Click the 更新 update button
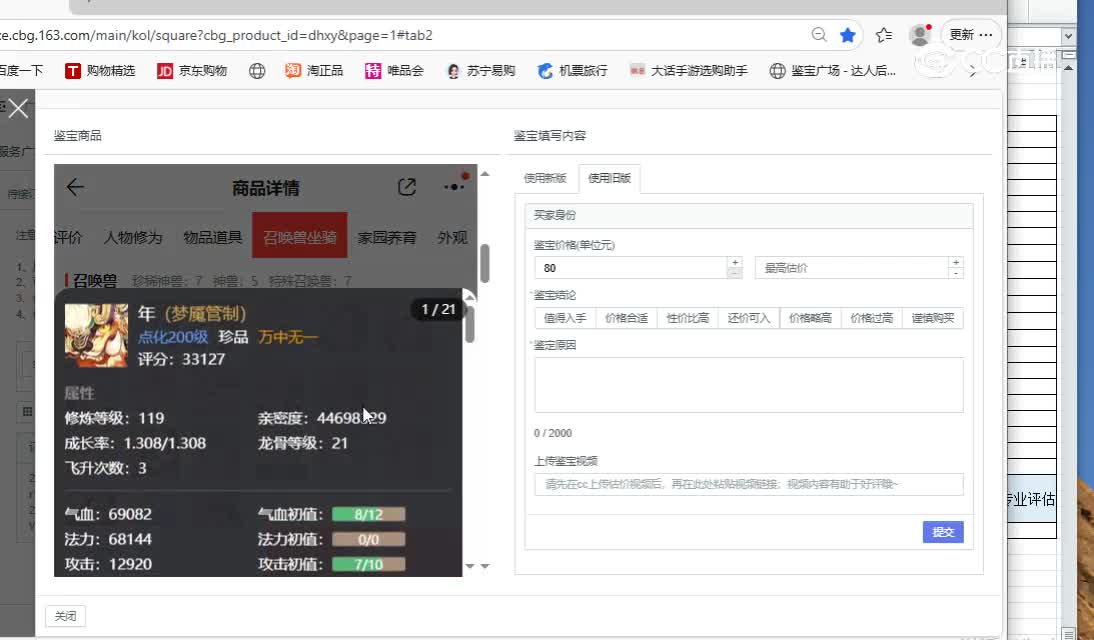Image resolution: width=1094 pixels, height=640 pixels. (x=971, y=35)
